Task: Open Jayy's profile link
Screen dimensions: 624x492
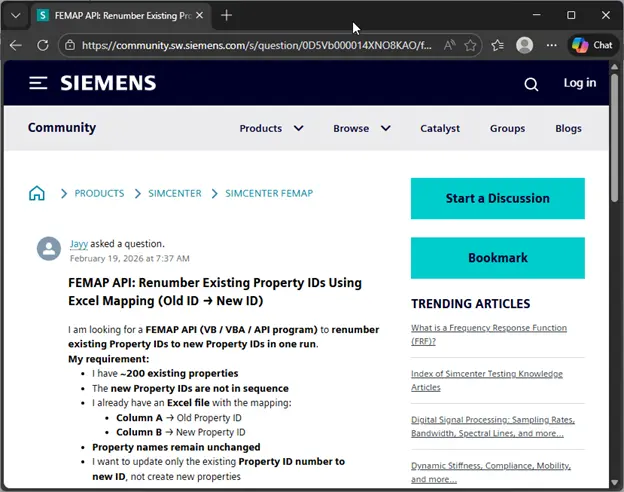Action: pyautogui.click(x=79, y=244)
